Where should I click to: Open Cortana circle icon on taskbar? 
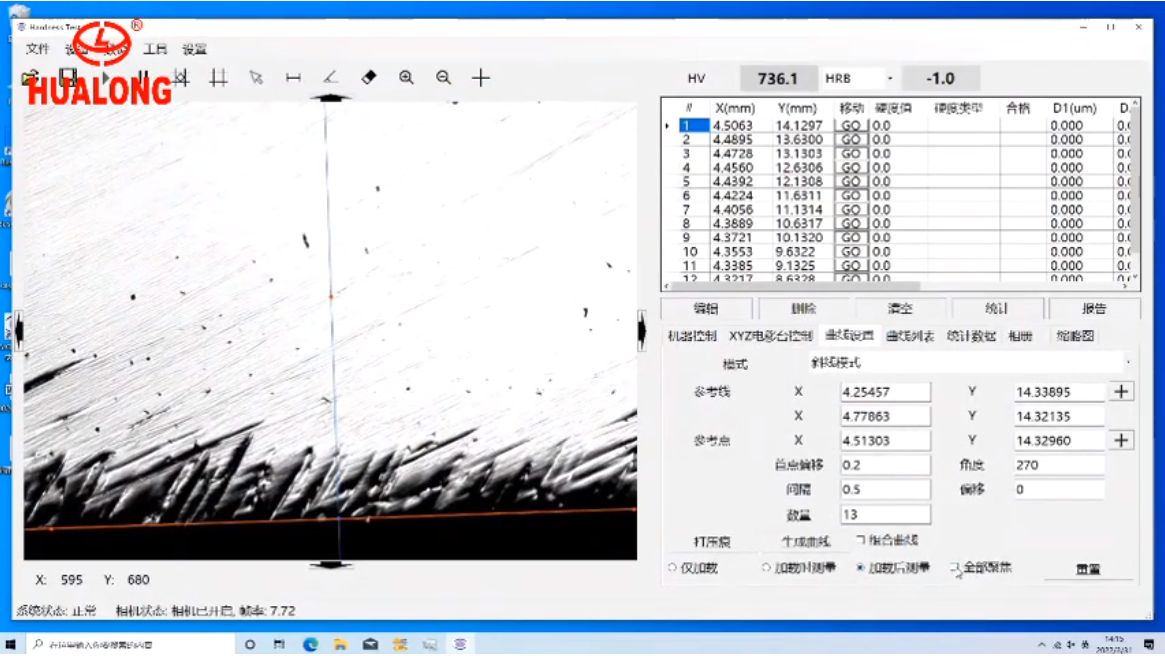(x=250, y=644)
